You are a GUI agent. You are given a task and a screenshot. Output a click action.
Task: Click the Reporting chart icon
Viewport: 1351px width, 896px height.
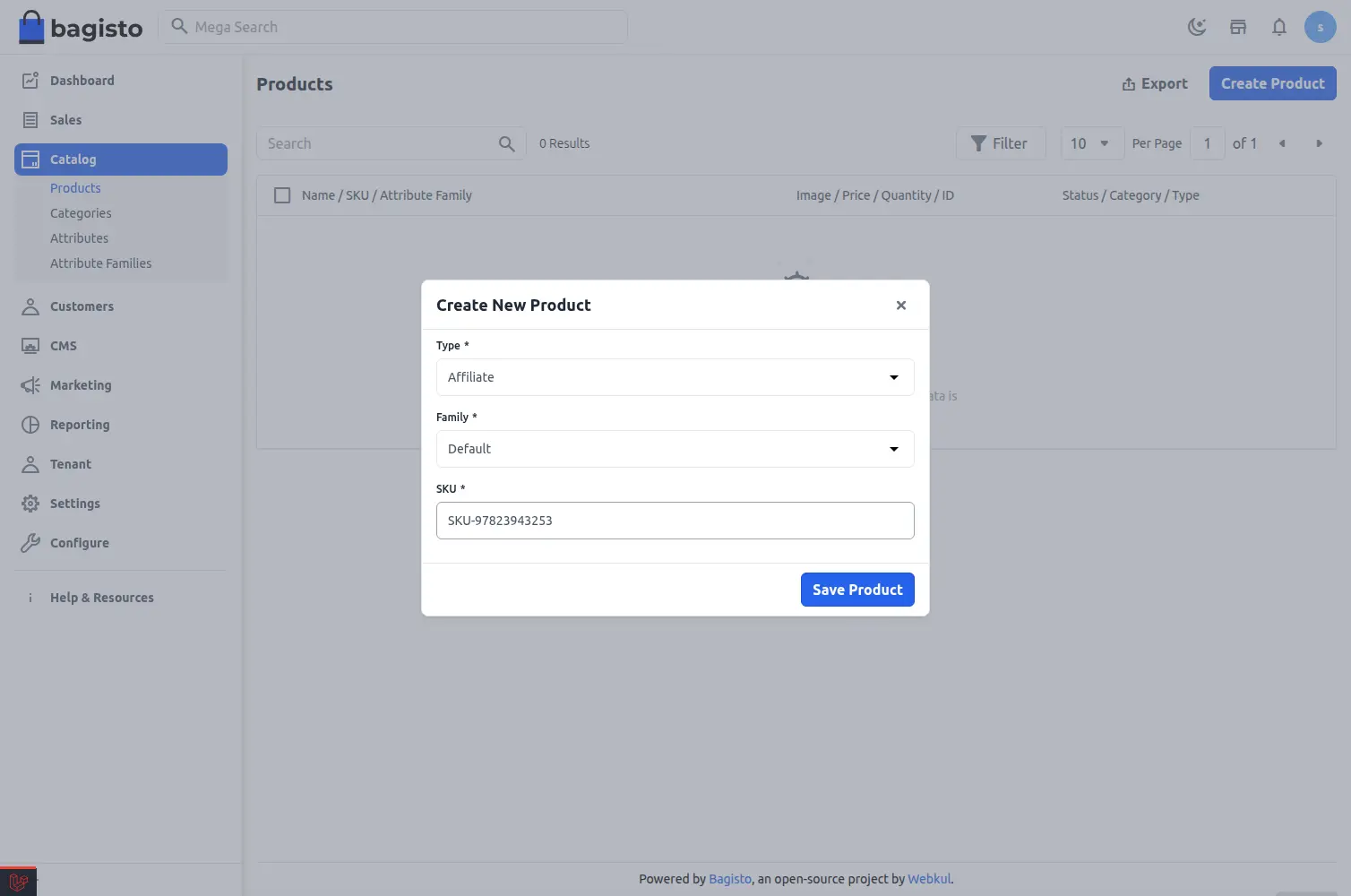click(30, 425)
